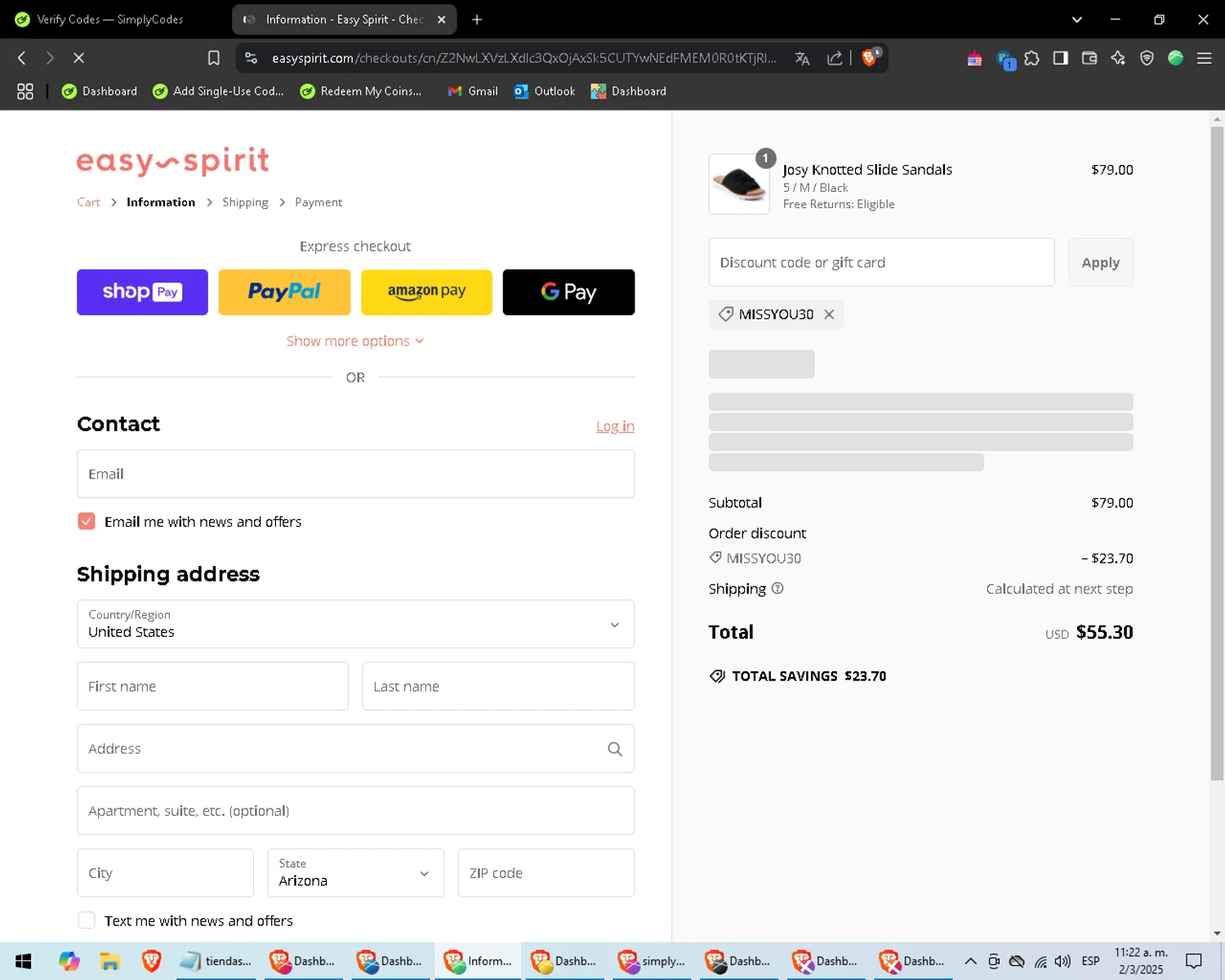Open the Outlook bookmark
1225x980 pixels.
(545, 91)
